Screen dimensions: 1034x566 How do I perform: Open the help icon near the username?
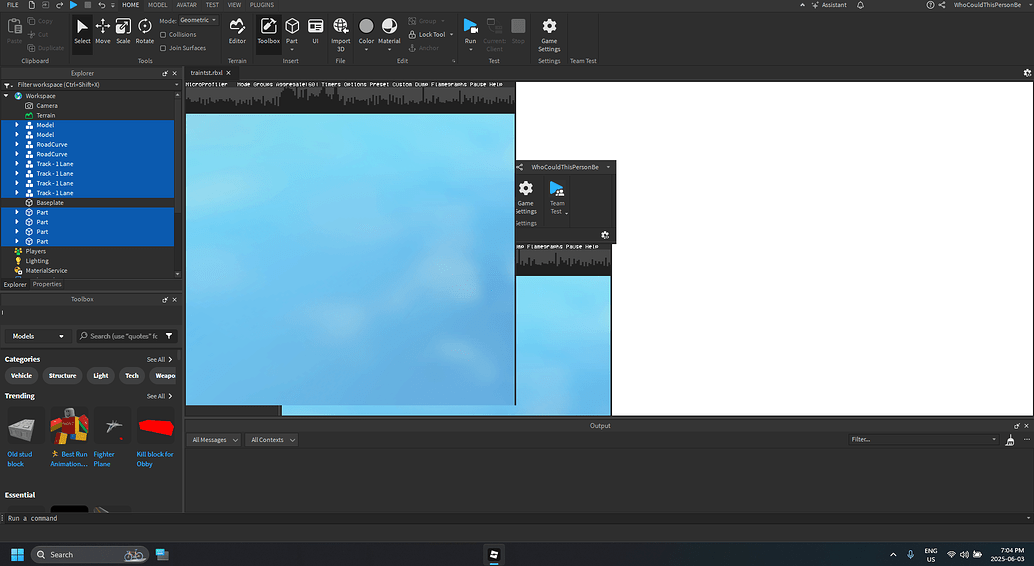pos(930,5)
